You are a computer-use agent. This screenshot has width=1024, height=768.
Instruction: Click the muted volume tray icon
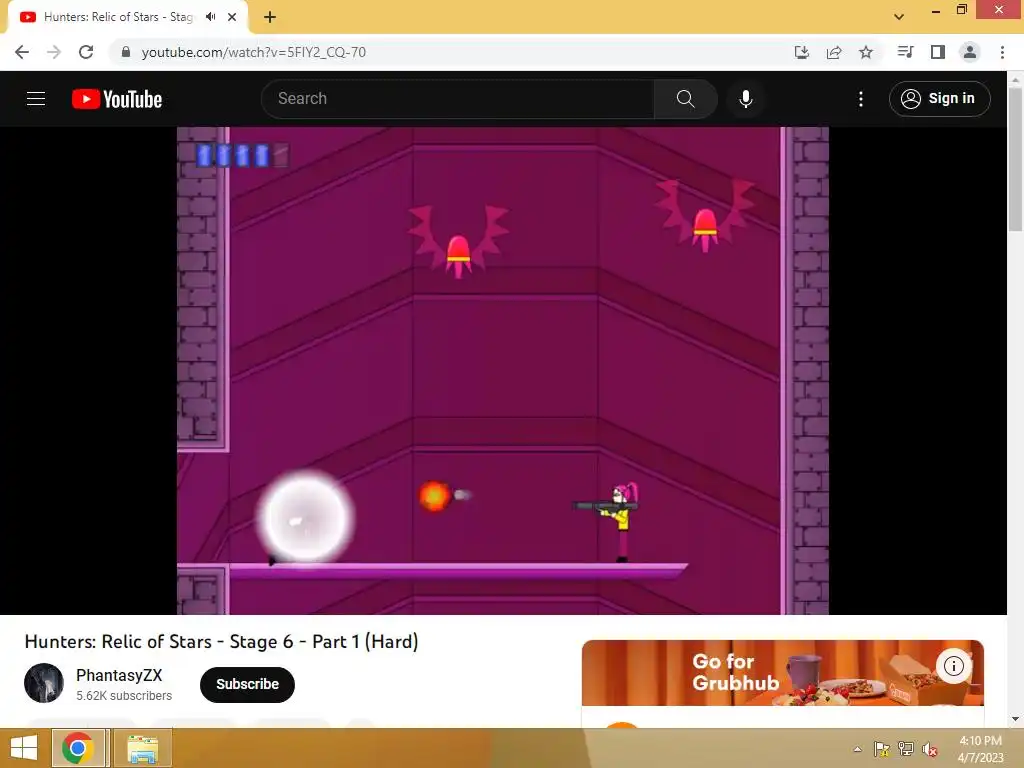click(929, 749)
